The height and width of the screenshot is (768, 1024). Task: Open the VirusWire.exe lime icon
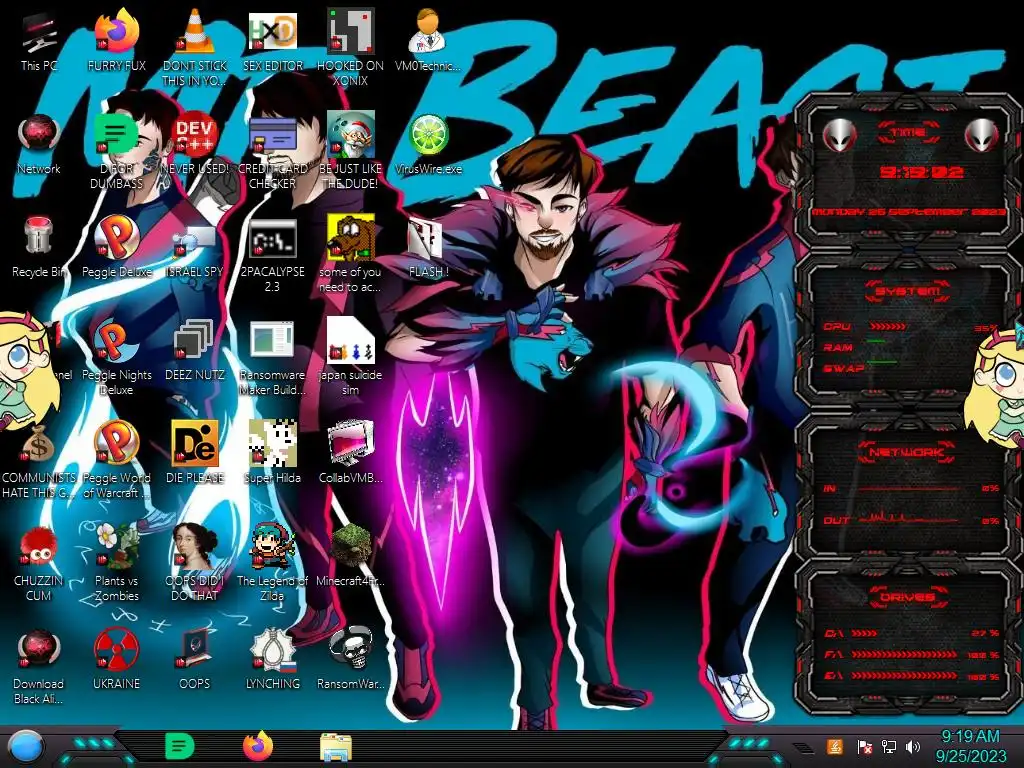coord(428,144)
